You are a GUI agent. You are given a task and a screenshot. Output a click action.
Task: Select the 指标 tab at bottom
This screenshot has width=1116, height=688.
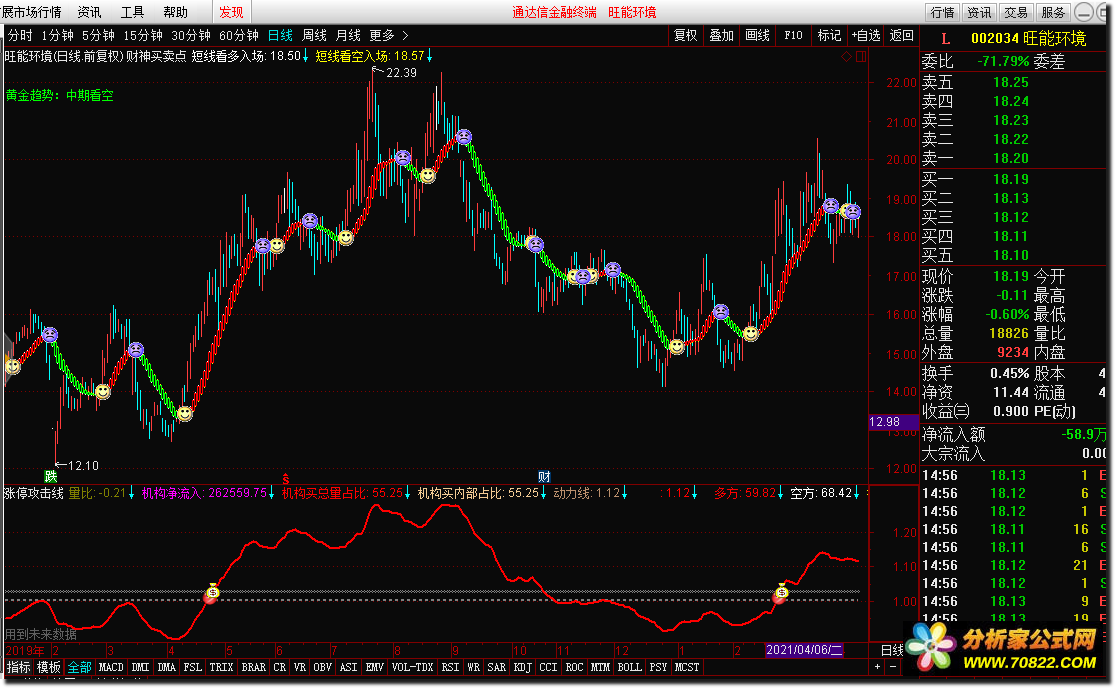click(x=19, y=667)
